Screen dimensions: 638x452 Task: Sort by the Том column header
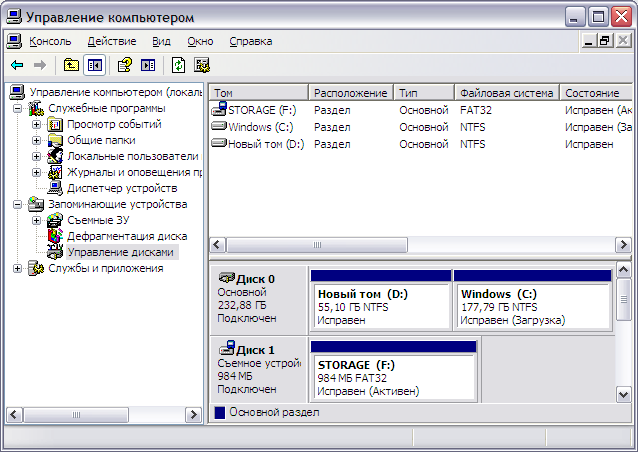(259, 93)
